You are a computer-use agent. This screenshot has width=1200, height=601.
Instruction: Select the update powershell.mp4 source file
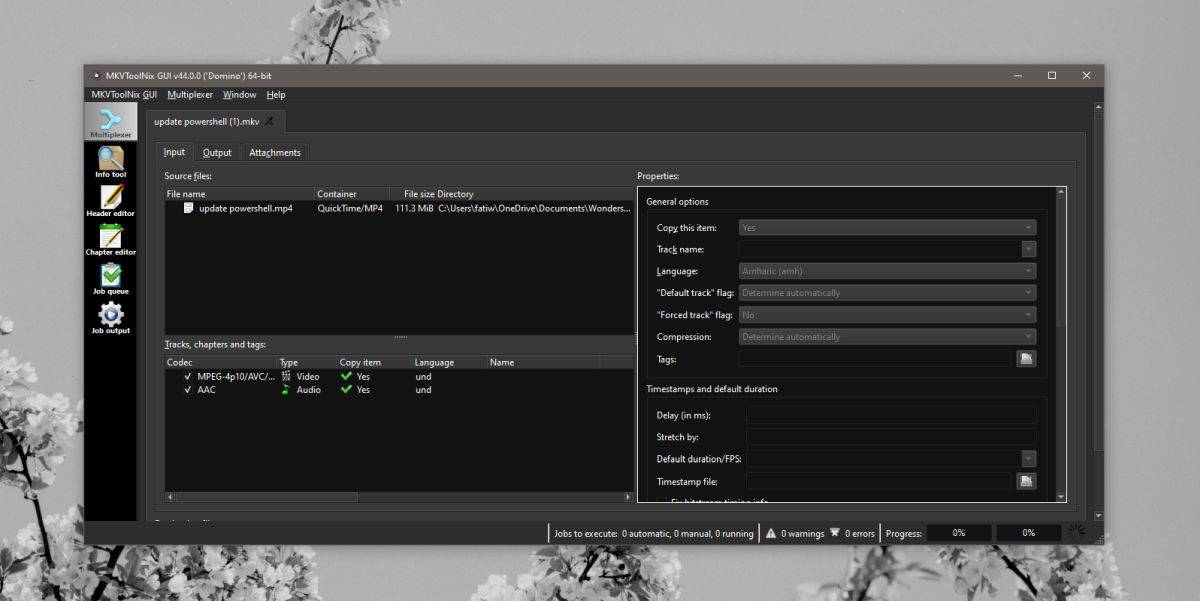click(245, 208)
